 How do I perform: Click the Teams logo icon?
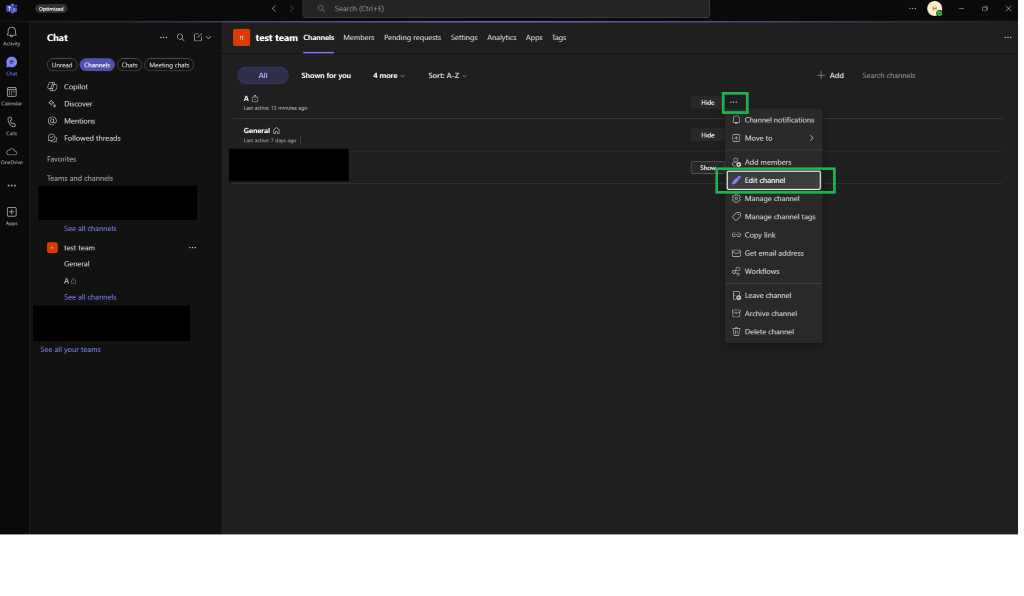pos(12,8)
